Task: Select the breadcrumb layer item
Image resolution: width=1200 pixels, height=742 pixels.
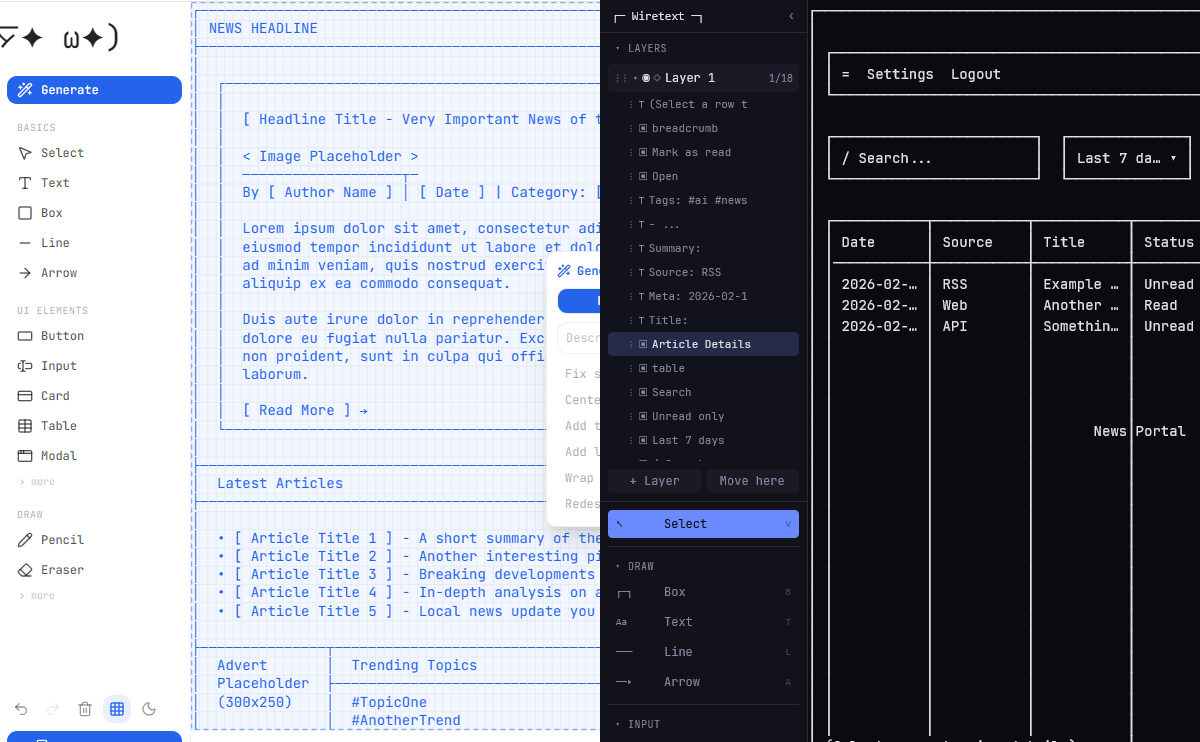Action: click(684, 128)
